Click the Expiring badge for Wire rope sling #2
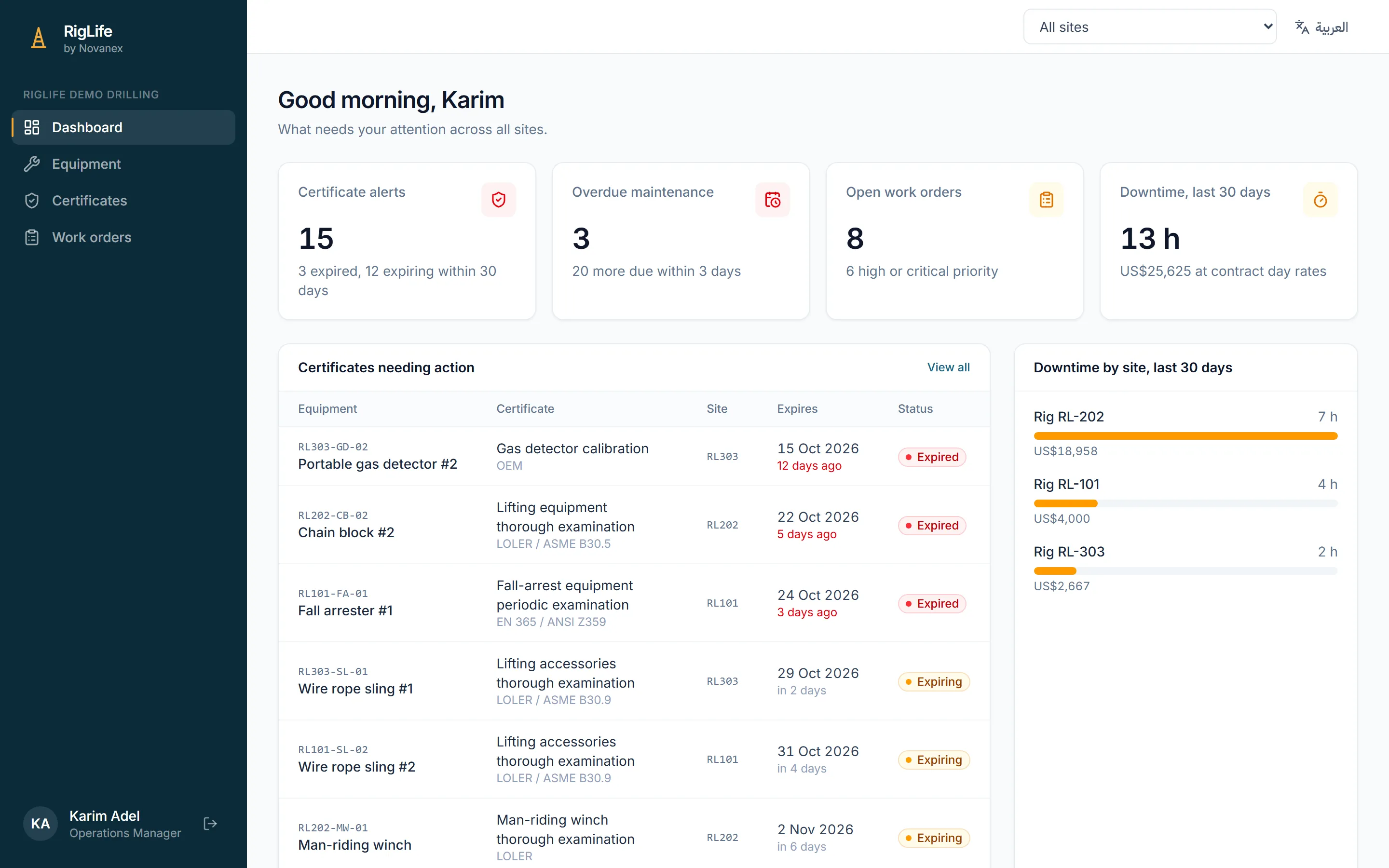 [x=934, y=759]
